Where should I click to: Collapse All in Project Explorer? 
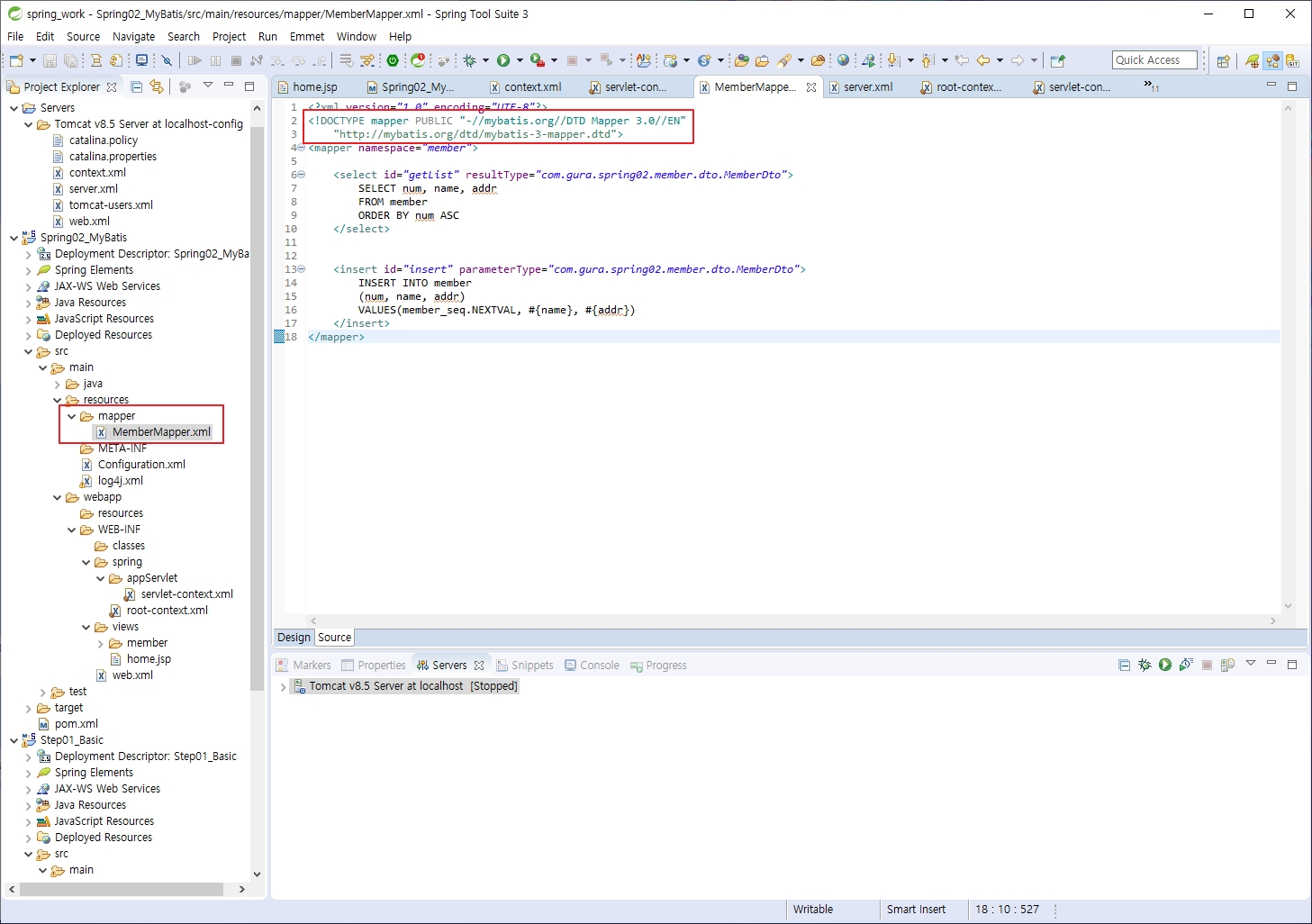[x=137, y=86]
